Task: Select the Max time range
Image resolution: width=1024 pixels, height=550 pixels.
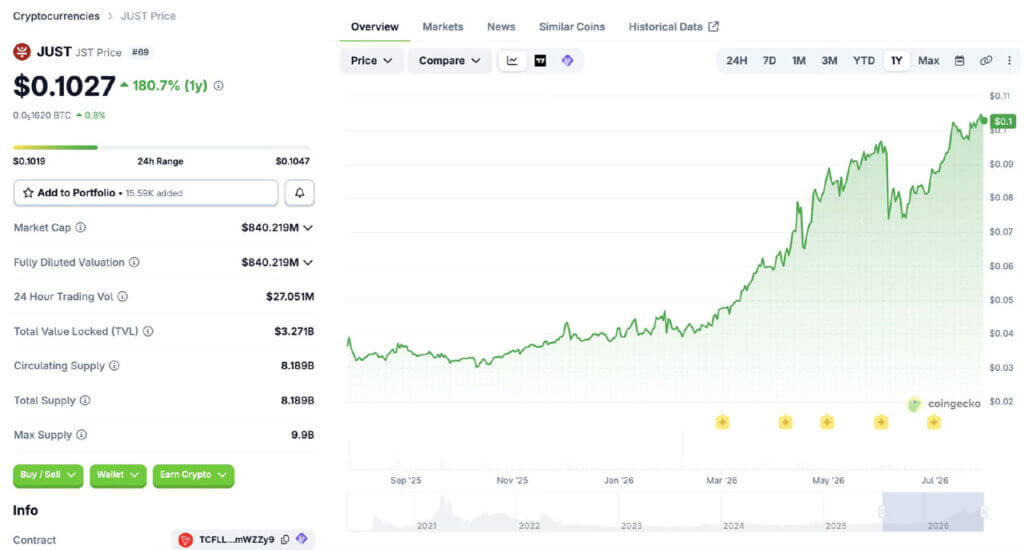Action: pyautogui.click(x=928, y=61)
